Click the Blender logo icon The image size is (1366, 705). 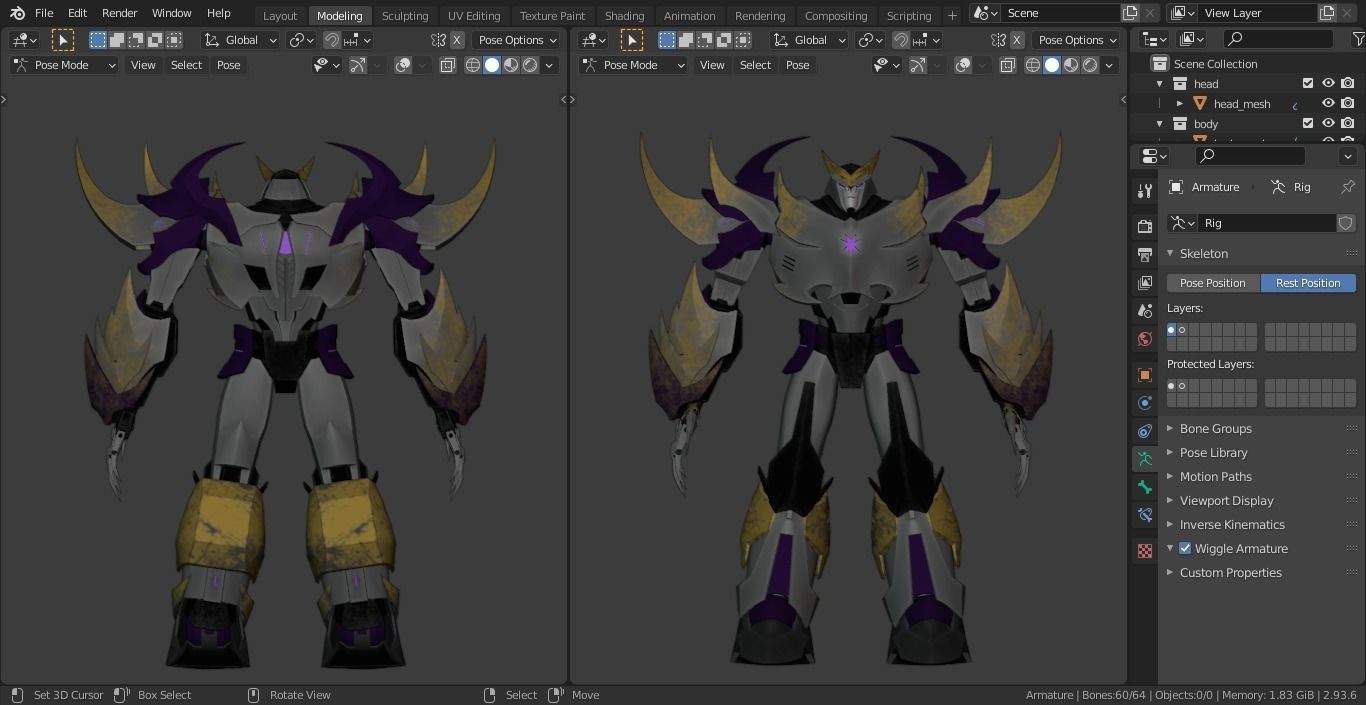click(x=17, y=13)
